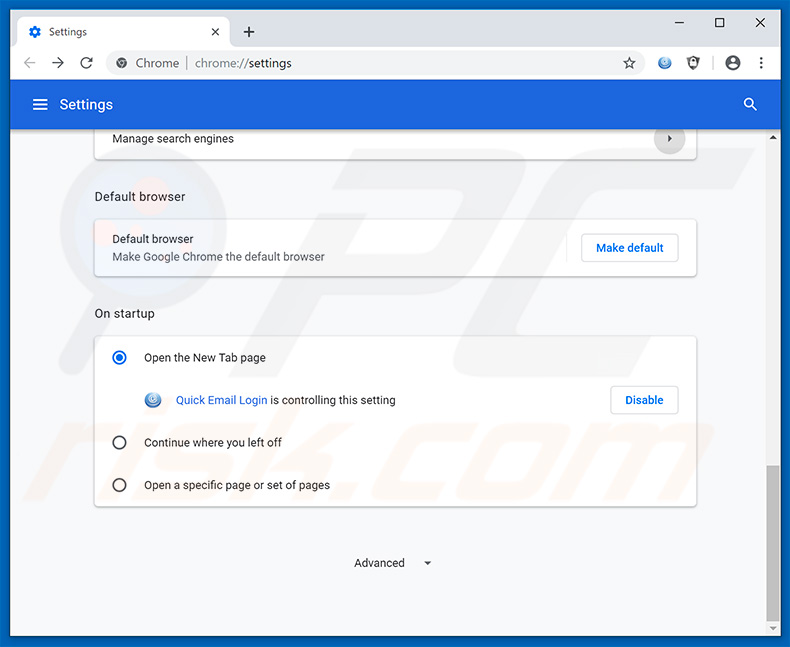Search settings with the magnifier icon
Viewport: 790px width, 647px height.
point(750,104)
